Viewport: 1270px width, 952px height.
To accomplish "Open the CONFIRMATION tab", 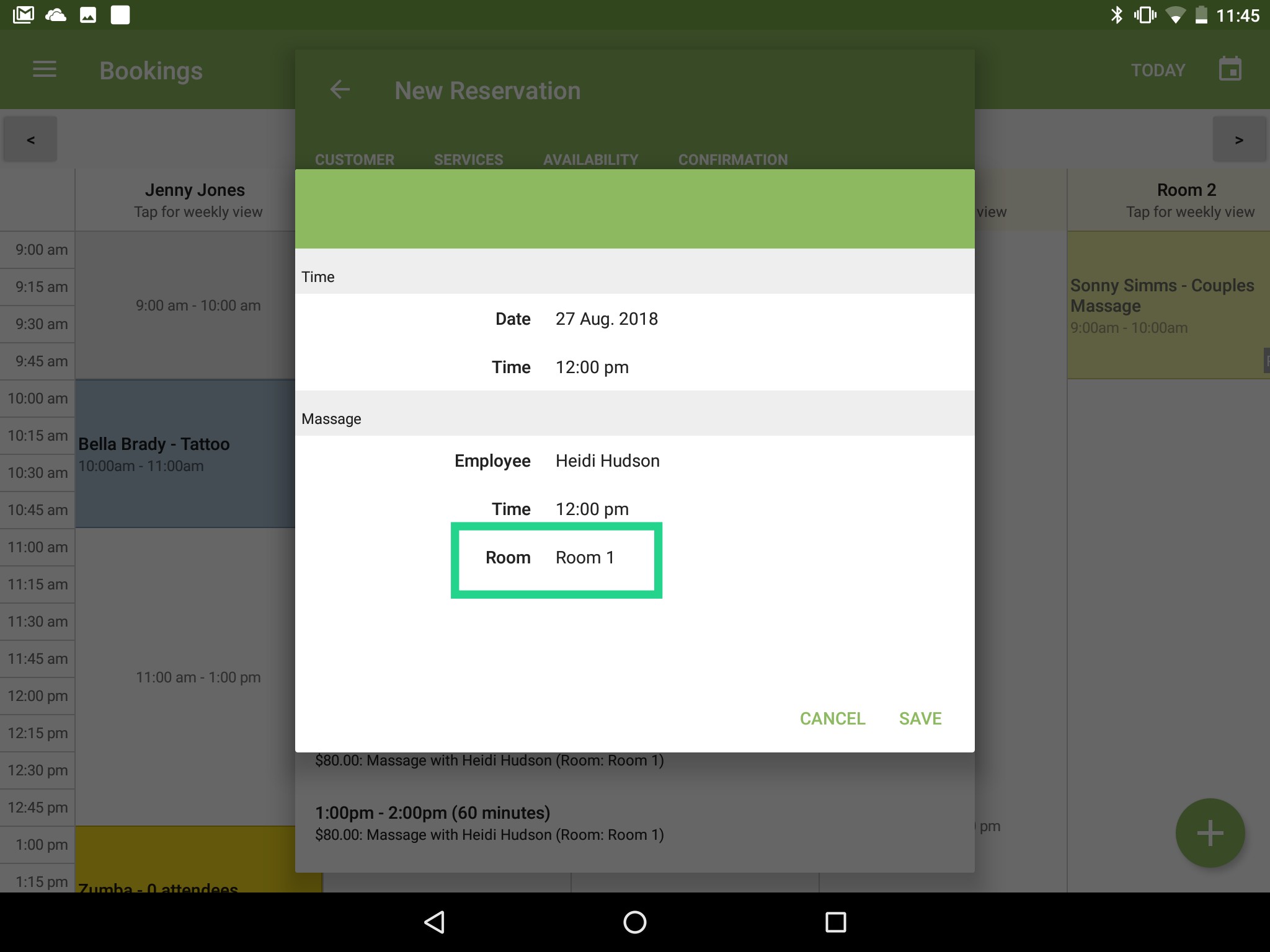I will pyautogui.click(x=732, y=159).
